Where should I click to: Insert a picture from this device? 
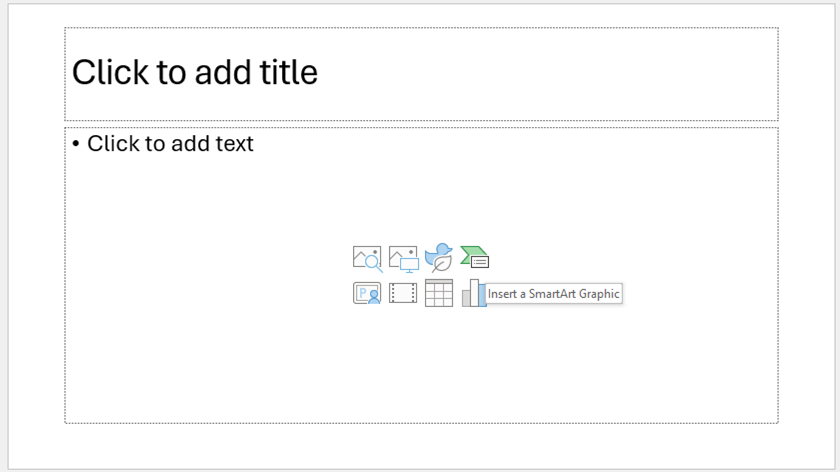[403, 258]
